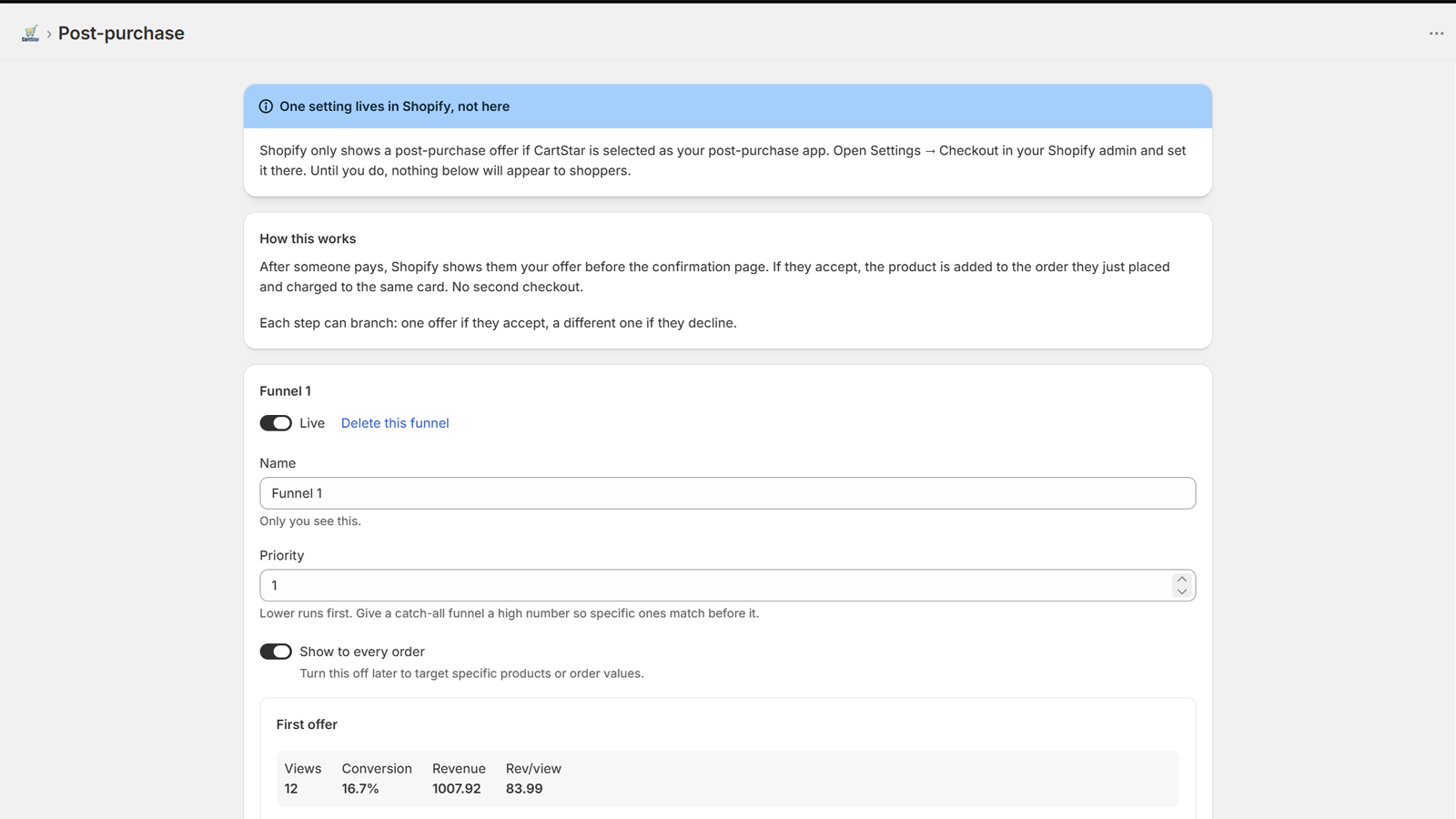Click the 'Turn this off later' helper text
The image size is (1456, 819).
(x=471, y=673)
